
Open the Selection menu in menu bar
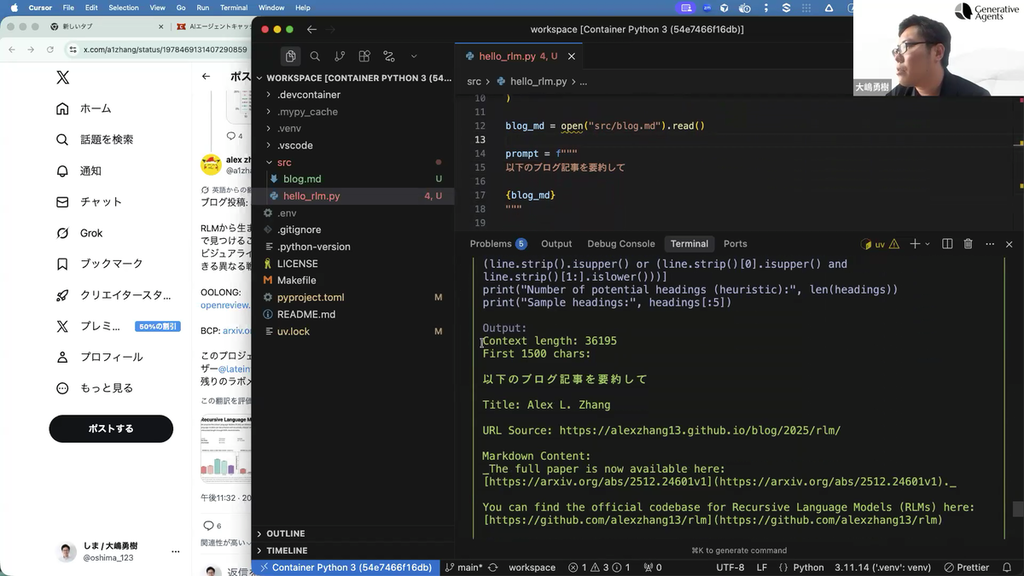123,8
